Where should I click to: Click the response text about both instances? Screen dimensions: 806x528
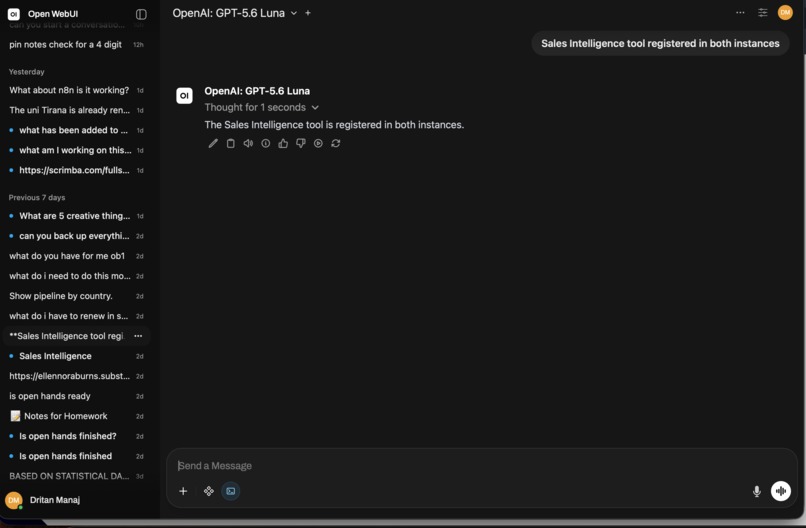[x=334, y=125]
